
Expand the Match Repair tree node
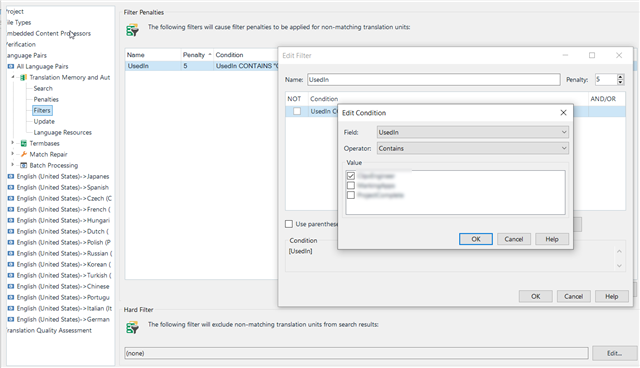[x=13, y=154]
